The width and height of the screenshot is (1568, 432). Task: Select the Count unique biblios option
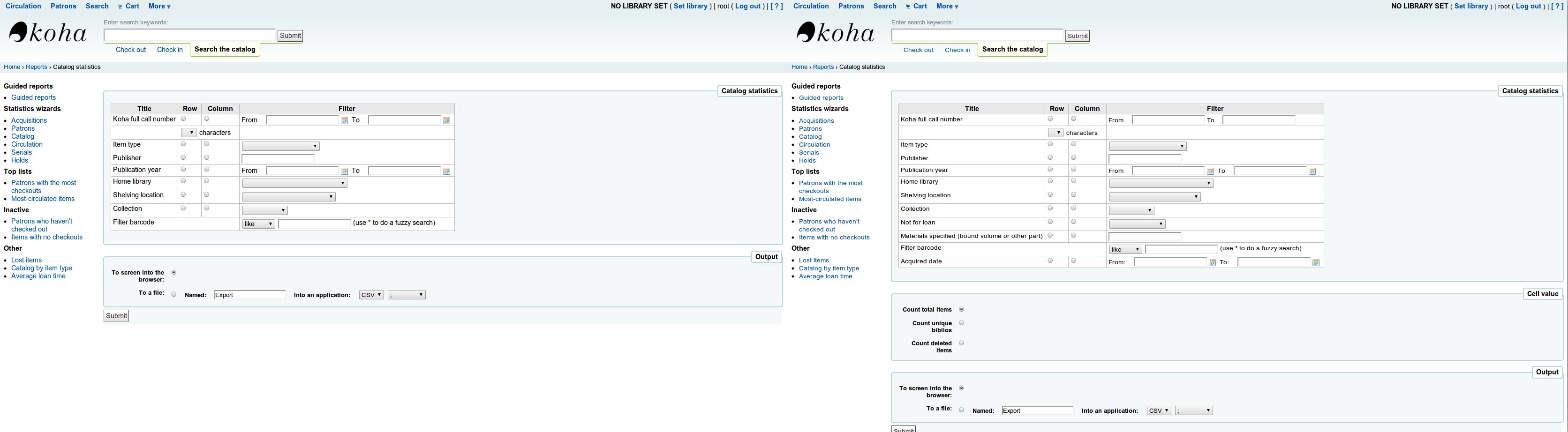[962, 323]
